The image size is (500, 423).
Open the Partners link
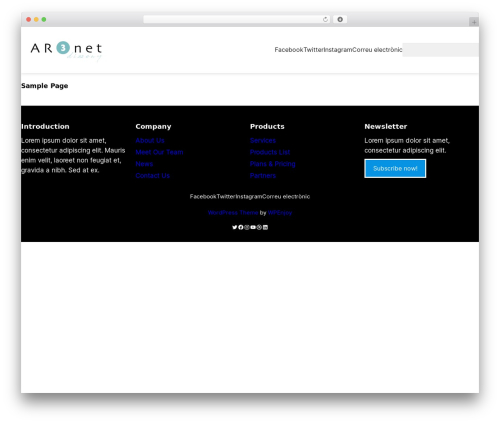point(263,175)
